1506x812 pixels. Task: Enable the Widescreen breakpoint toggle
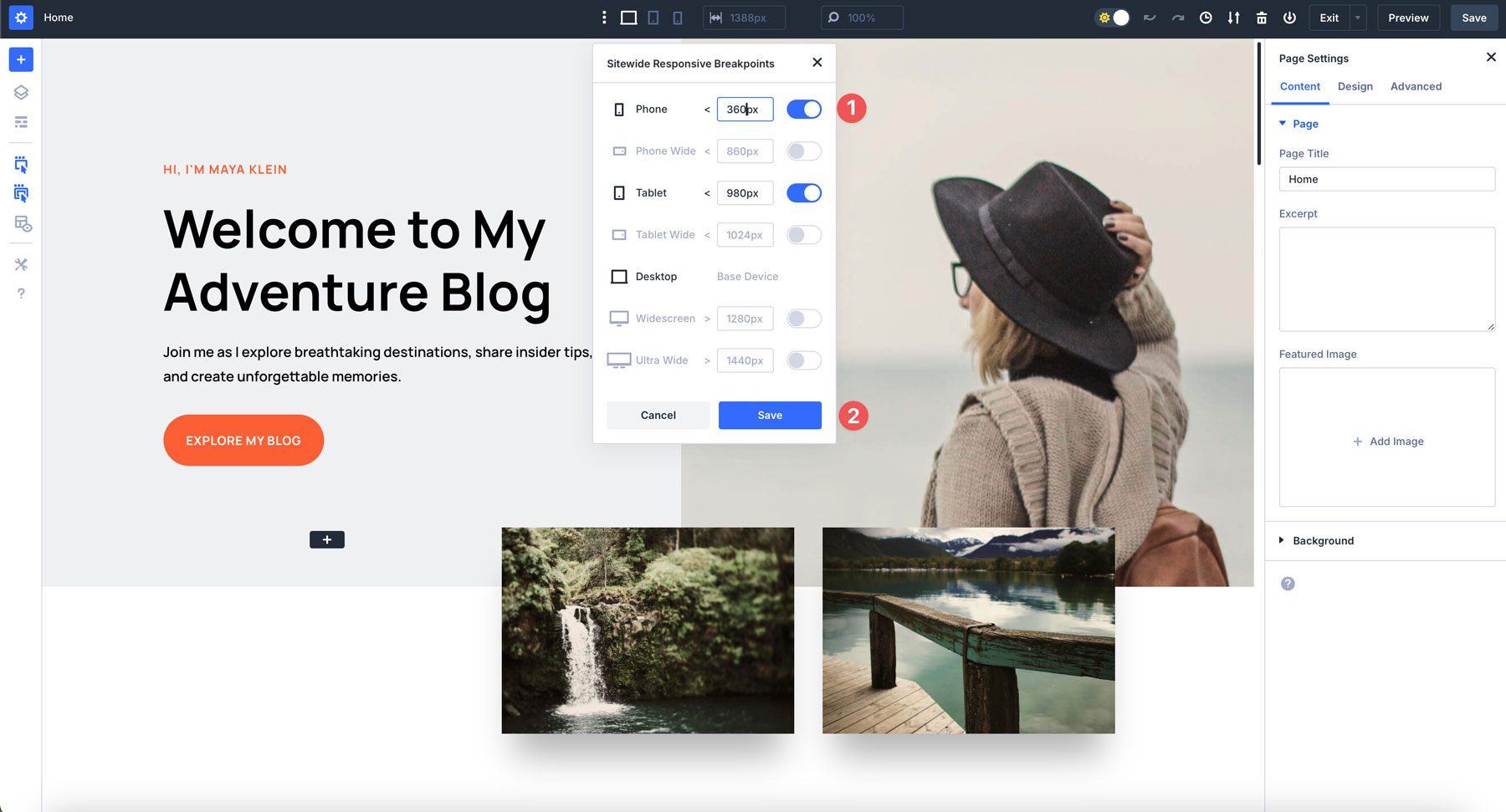coord(803,319)
